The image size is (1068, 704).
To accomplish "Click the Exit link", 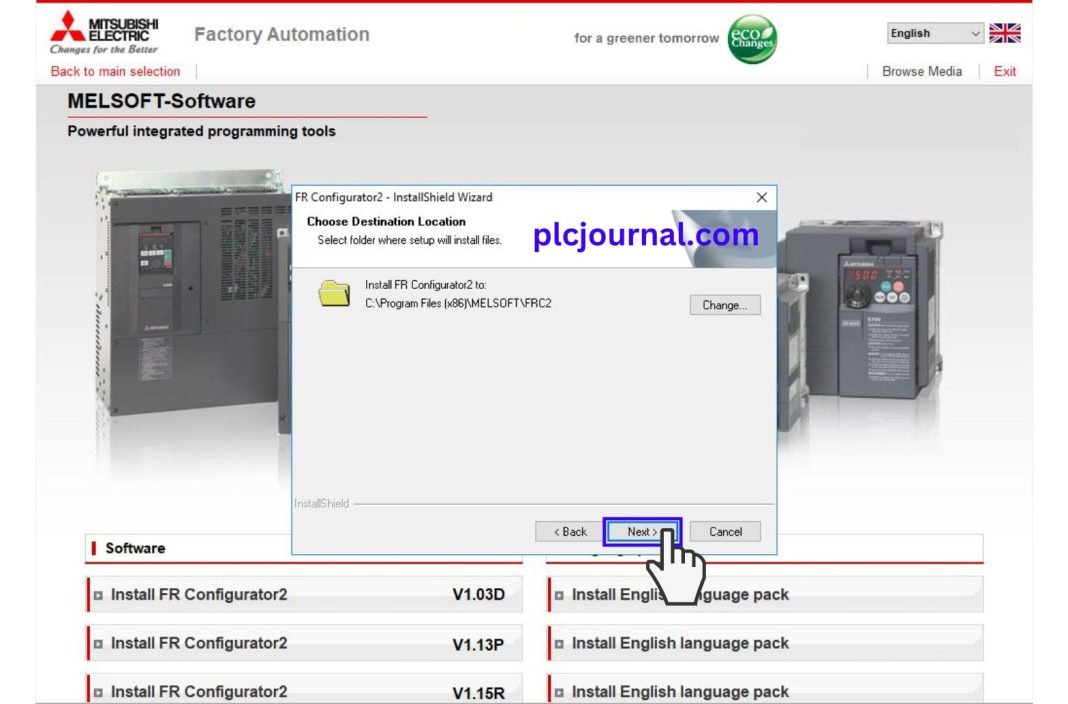I will point(1004,71).
